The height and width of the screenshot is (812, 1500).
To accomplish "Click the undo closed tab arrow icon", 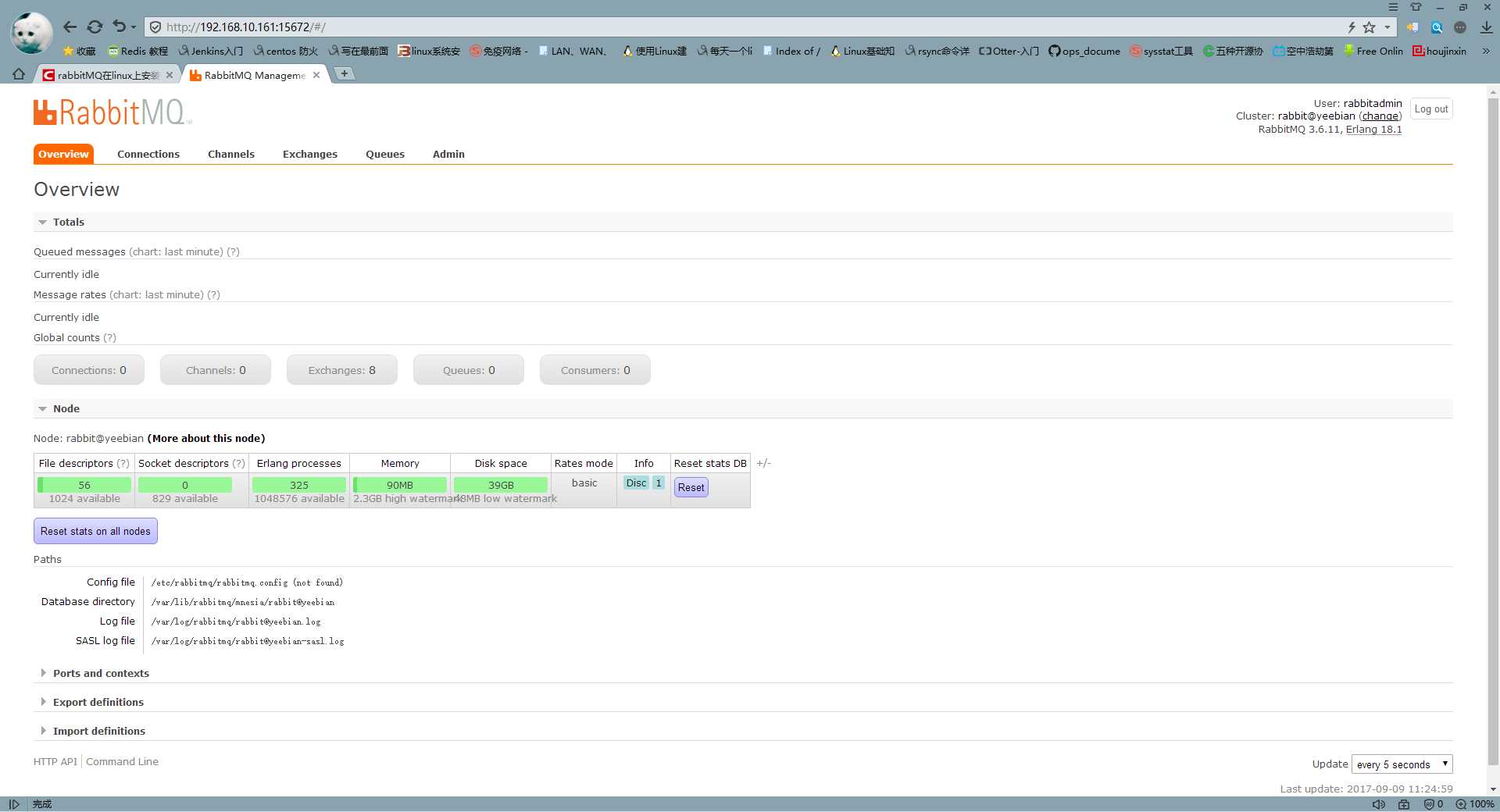I will coord(119,27).
